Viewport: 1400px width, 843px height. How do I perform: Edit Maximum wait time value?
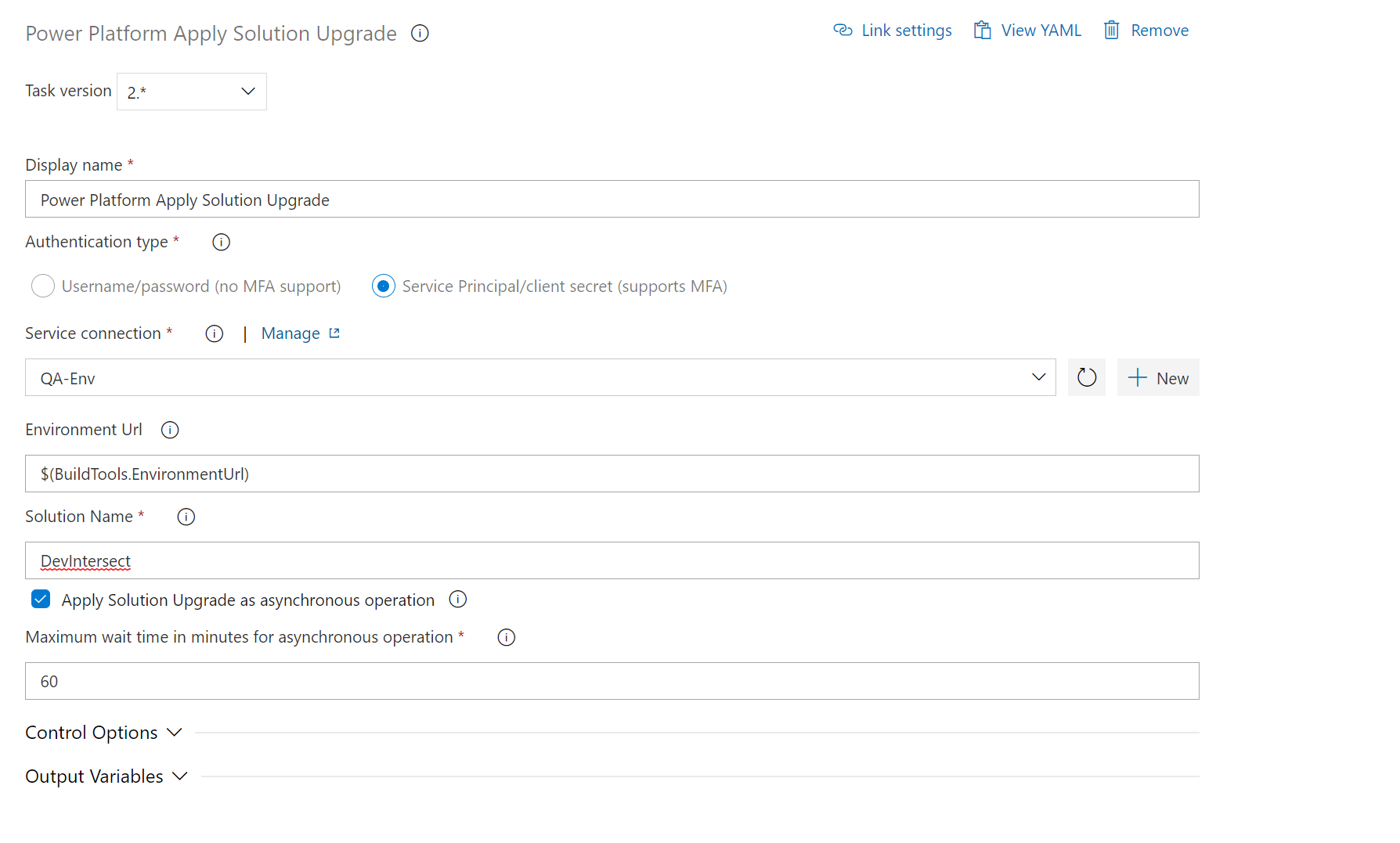click(x=611, y=681)
